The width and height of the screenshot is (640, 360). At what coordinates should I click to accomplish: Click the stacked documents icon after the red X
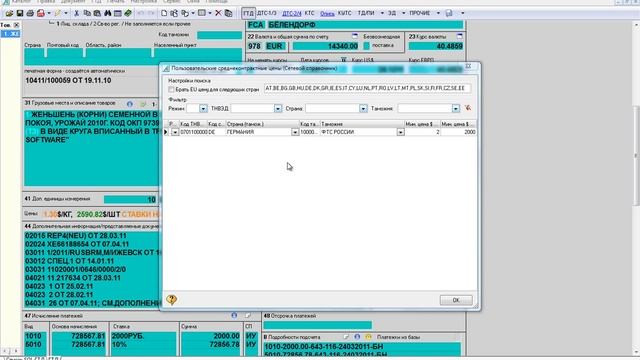(x=229, y=13)
